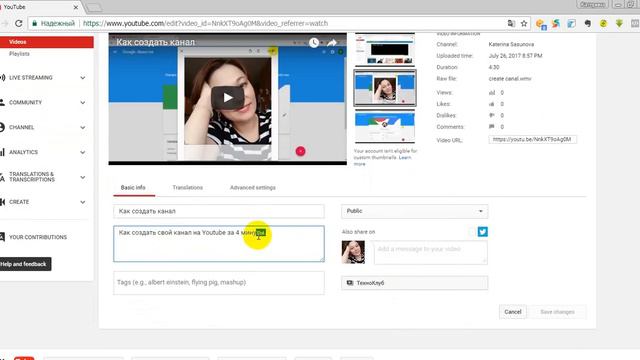This screenshot has height=360, width=640.
Task: Click the browser address bar URL
Action: 205,23
